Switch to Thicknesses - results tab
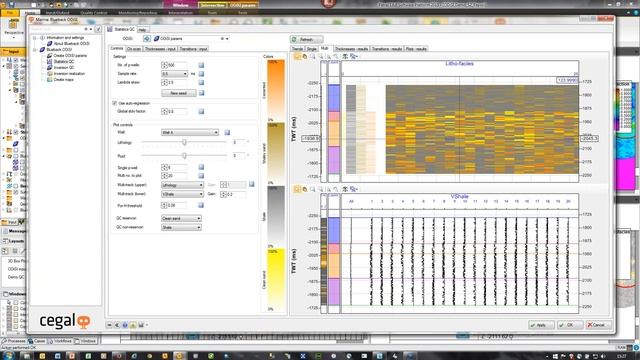The height and width of the screenshot is (360, 640). pos(351,49)
